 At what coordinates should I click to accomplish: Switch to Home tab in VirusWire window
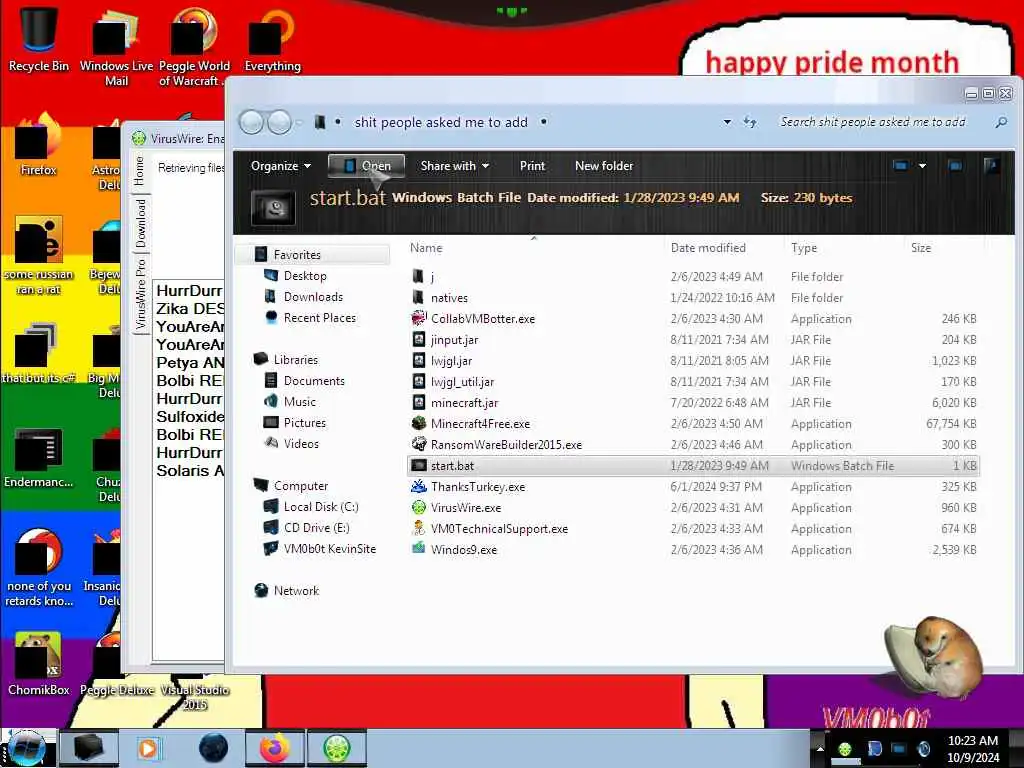point(140,170)
